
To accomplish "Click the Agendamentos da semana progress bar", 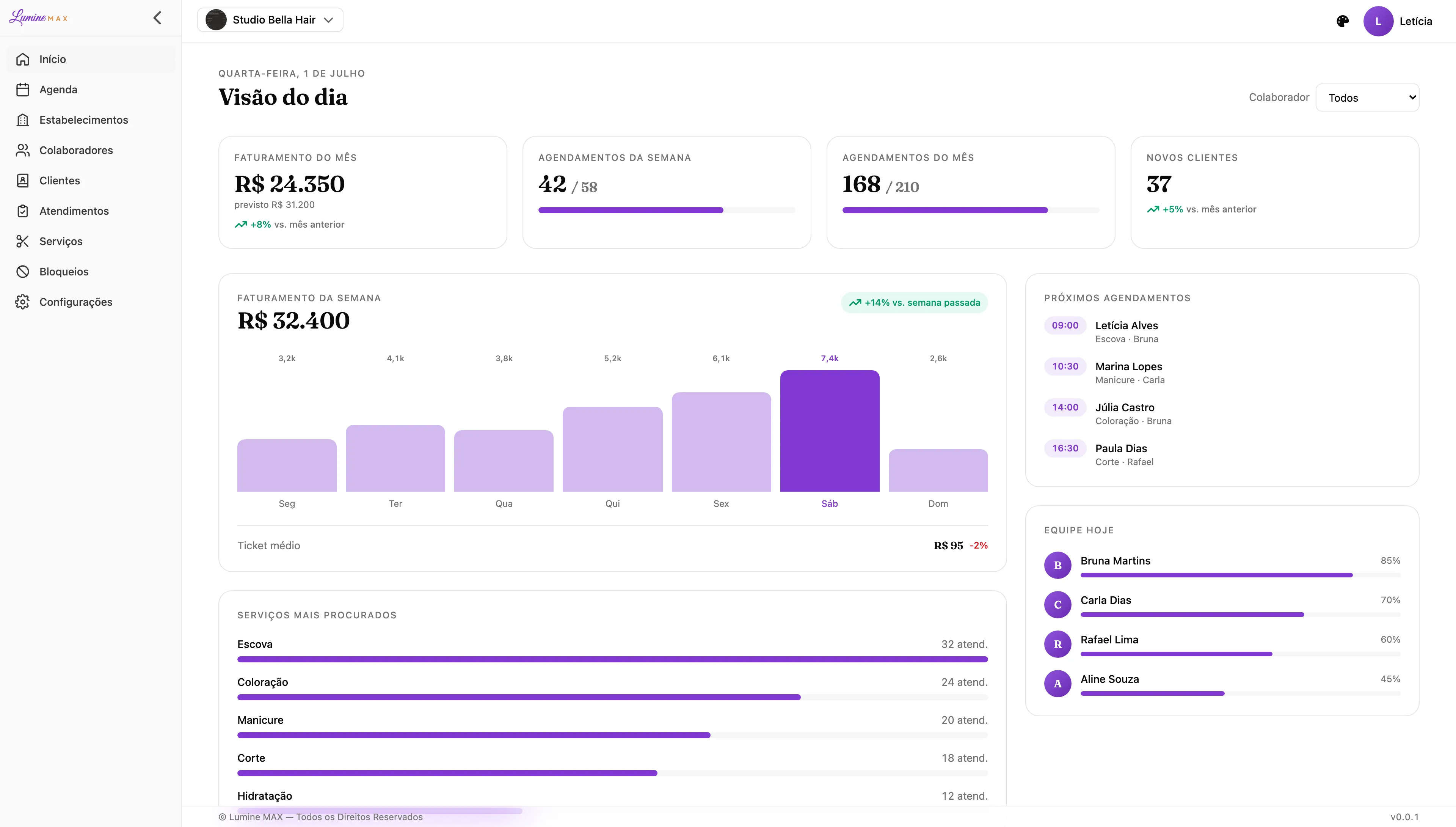I will pyautogui.click(x=667, y=210).
